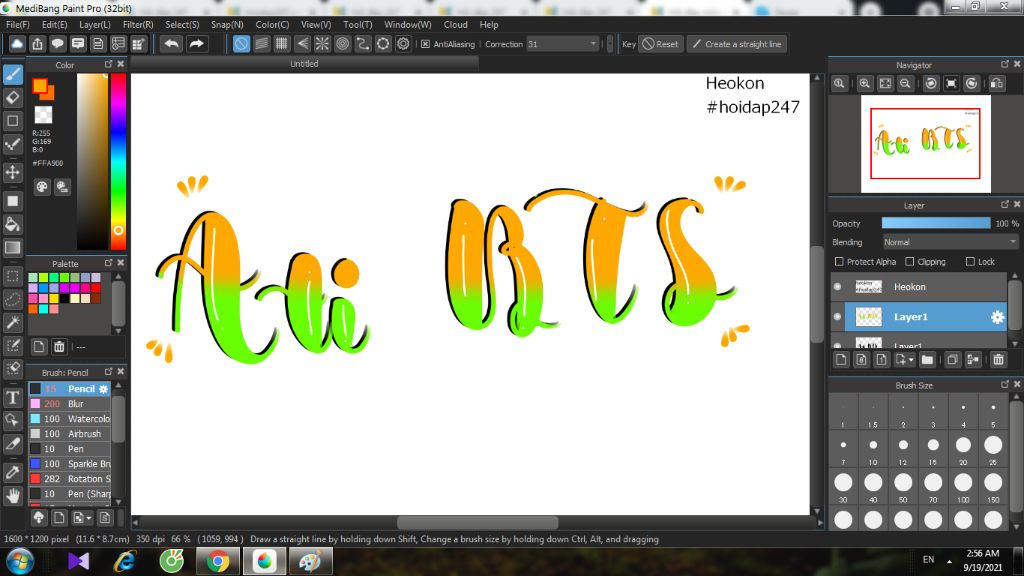The width and height of the screenshot is (1024, 576).
Task: Open the Cloud menu
Action: (455, 25)
